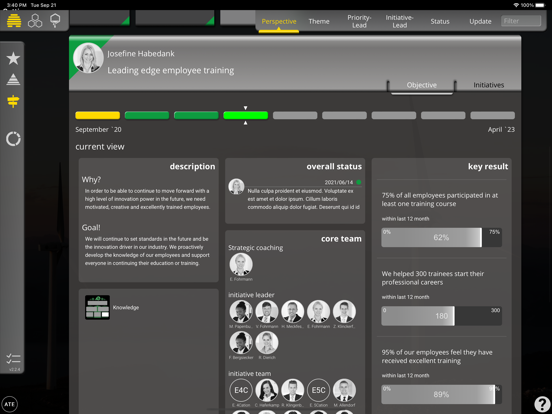Select R. Klingenb.. initiative team avatar
Viewport: 552px width, 414px height.
pyautogui.click(x=293, y=390)
